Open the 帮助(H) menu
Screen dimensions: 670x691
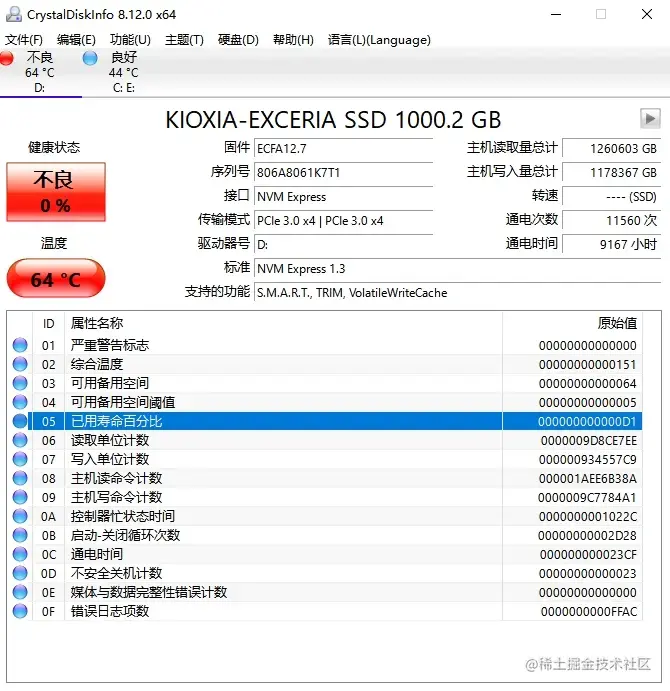[x=293, y=40]
